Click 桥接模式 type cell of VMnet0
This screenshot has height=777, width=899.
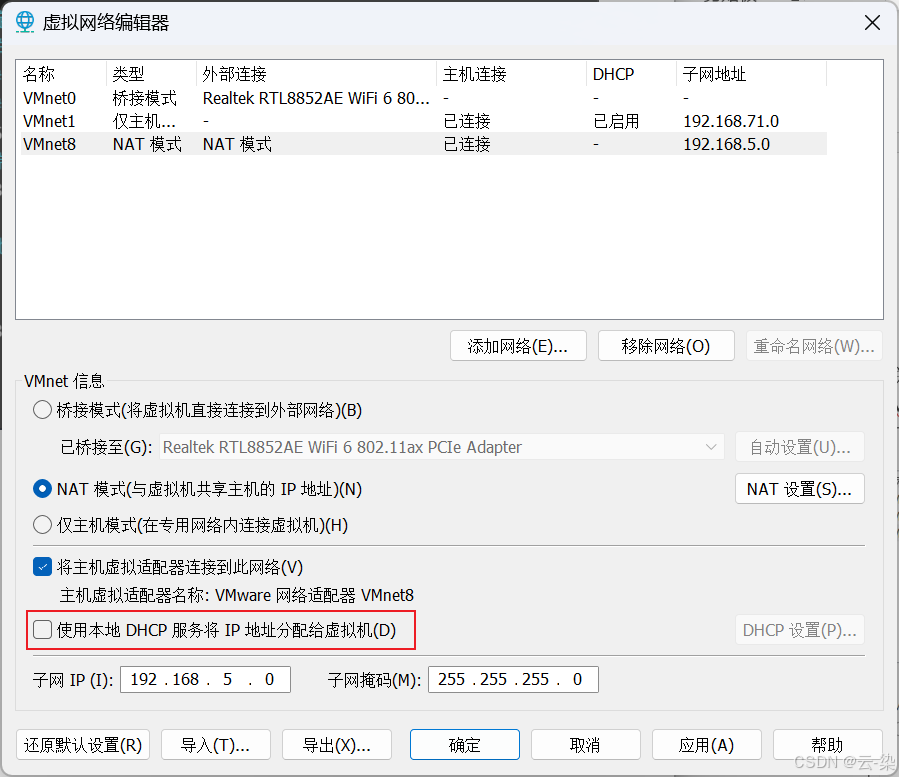click(144, 98)
